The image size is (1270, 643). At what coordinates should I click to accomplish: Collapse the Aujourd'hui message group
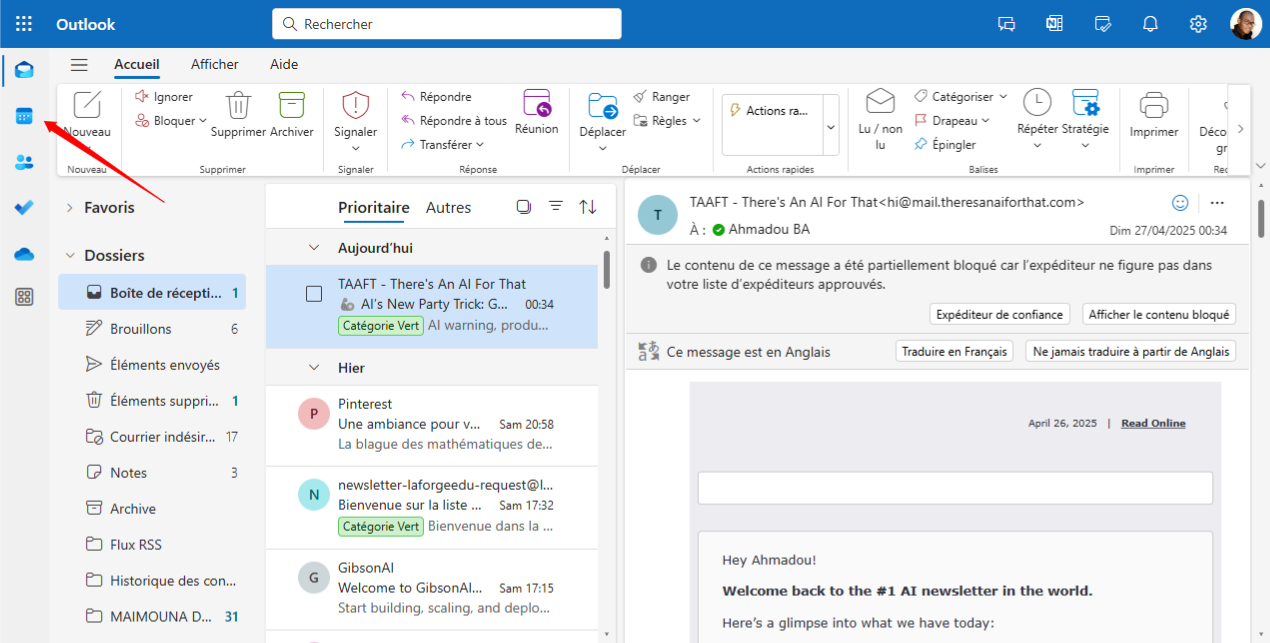coord(314,247)
